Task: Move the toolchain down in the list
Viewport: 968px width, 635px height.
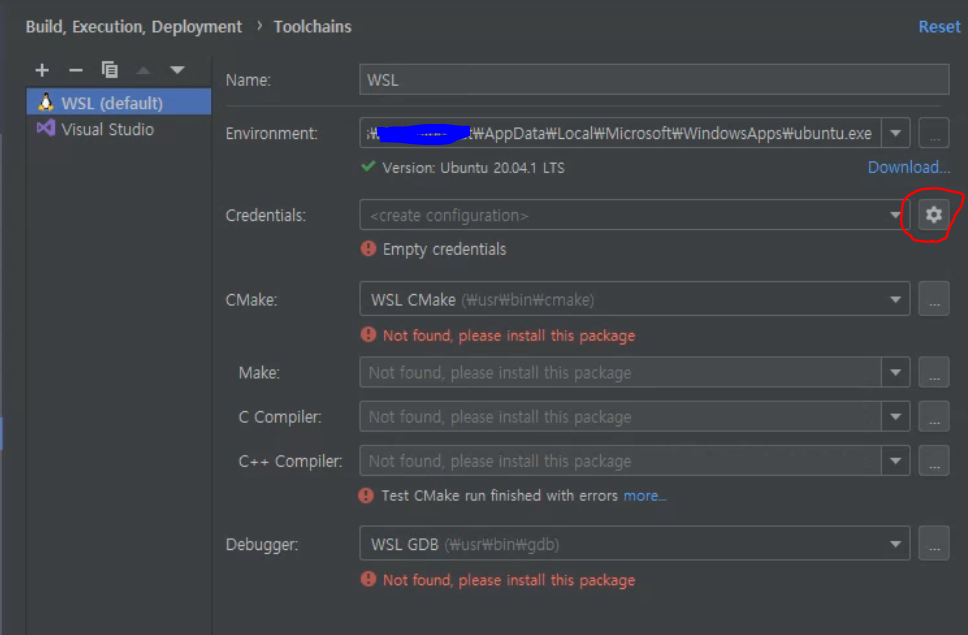Action: pyautogui.click(x=177, y=70)
